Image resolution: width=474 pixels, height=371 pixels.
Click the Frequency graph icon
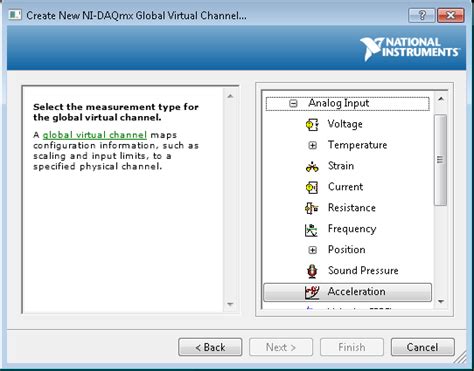311,229
